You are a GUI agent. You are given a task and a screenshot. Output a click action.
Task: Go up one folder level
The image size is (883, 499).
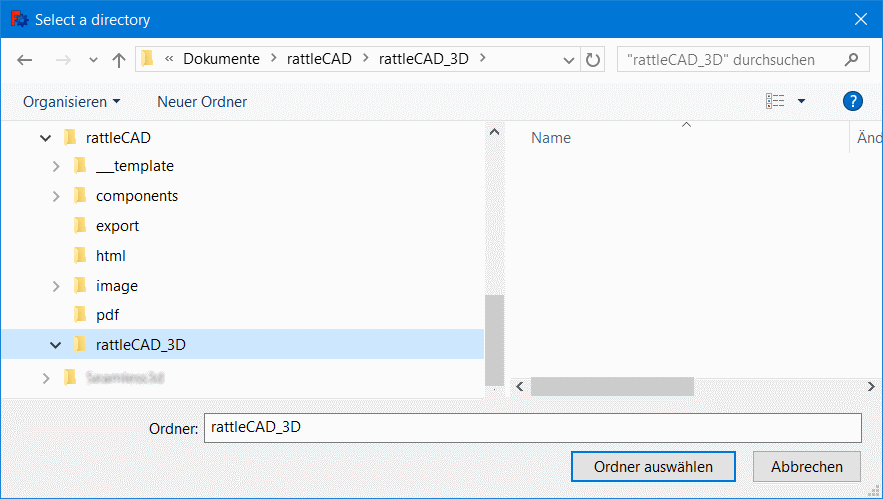pyautogui.click(x=118, y=60)
